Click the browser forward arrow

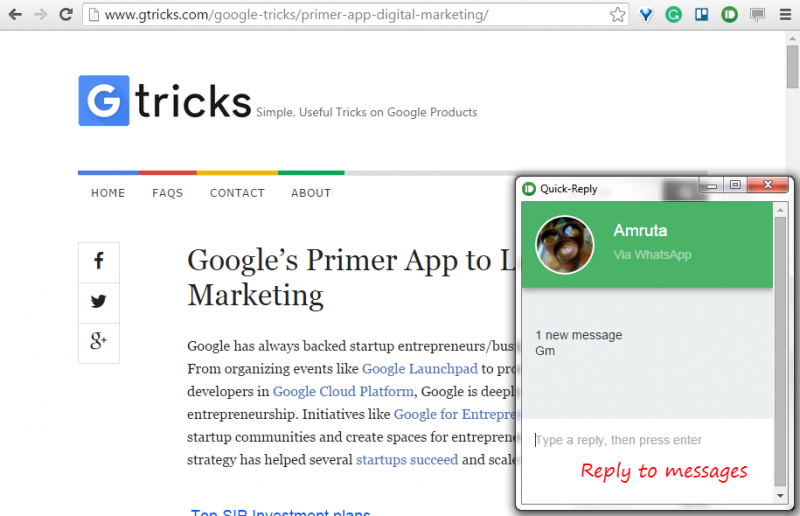tap(40, 14)
